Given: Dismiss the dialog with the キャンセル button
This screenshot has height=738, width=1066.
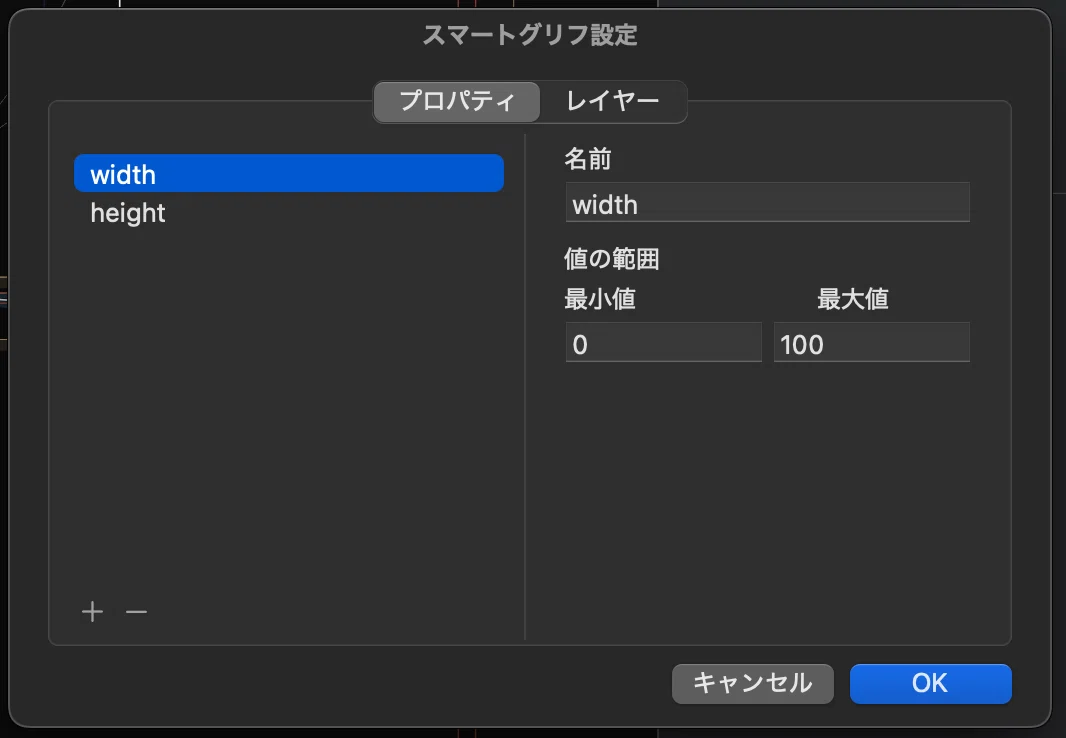Looking at the screenshot, I should tap(753, 683).
